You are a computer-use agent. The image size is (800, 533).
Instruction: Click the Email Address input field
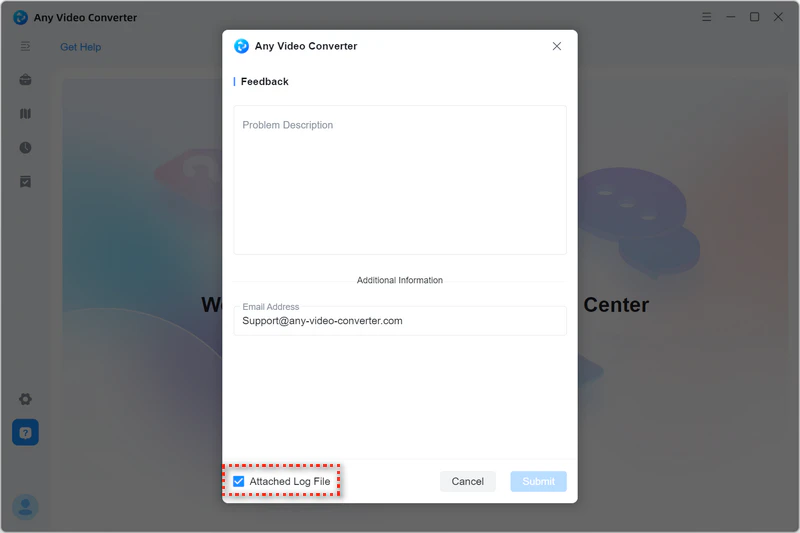400,321
